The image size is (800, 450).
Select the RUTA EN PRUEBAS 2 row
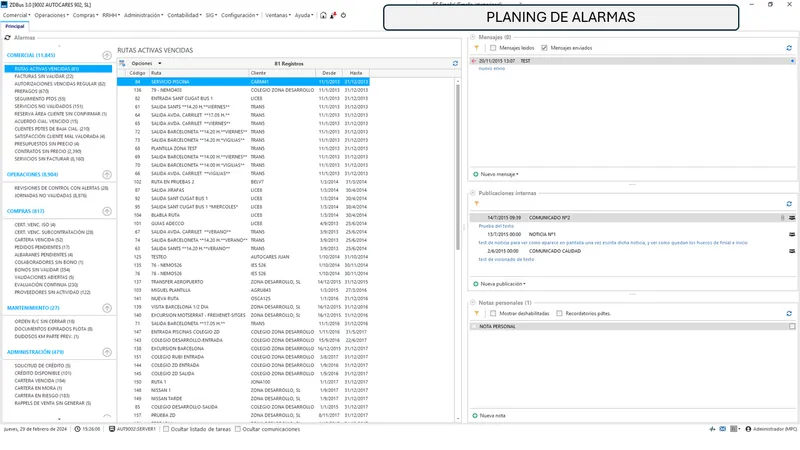pyautogui.click(x=243, y=182)
